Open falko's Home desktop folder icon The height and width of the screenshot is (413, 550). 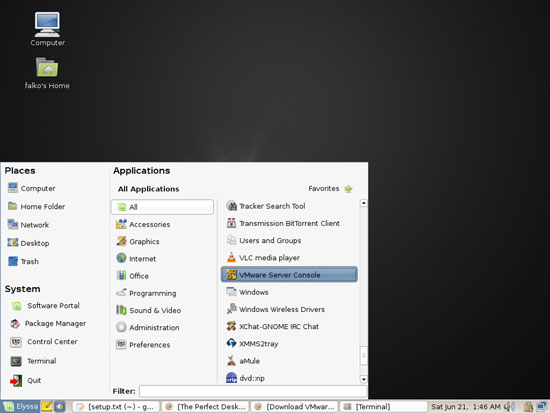tap(47, 73)
